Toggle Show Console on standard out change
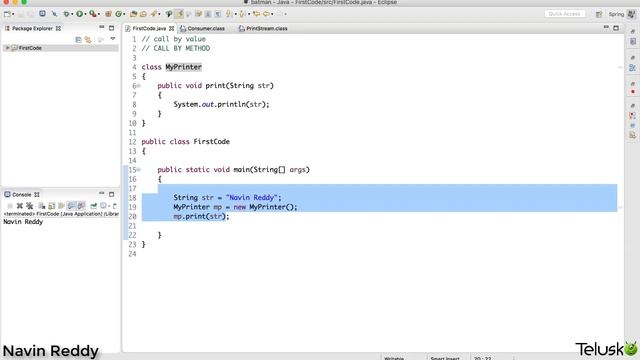Screen dimensions: 640x360 point(72,206)
